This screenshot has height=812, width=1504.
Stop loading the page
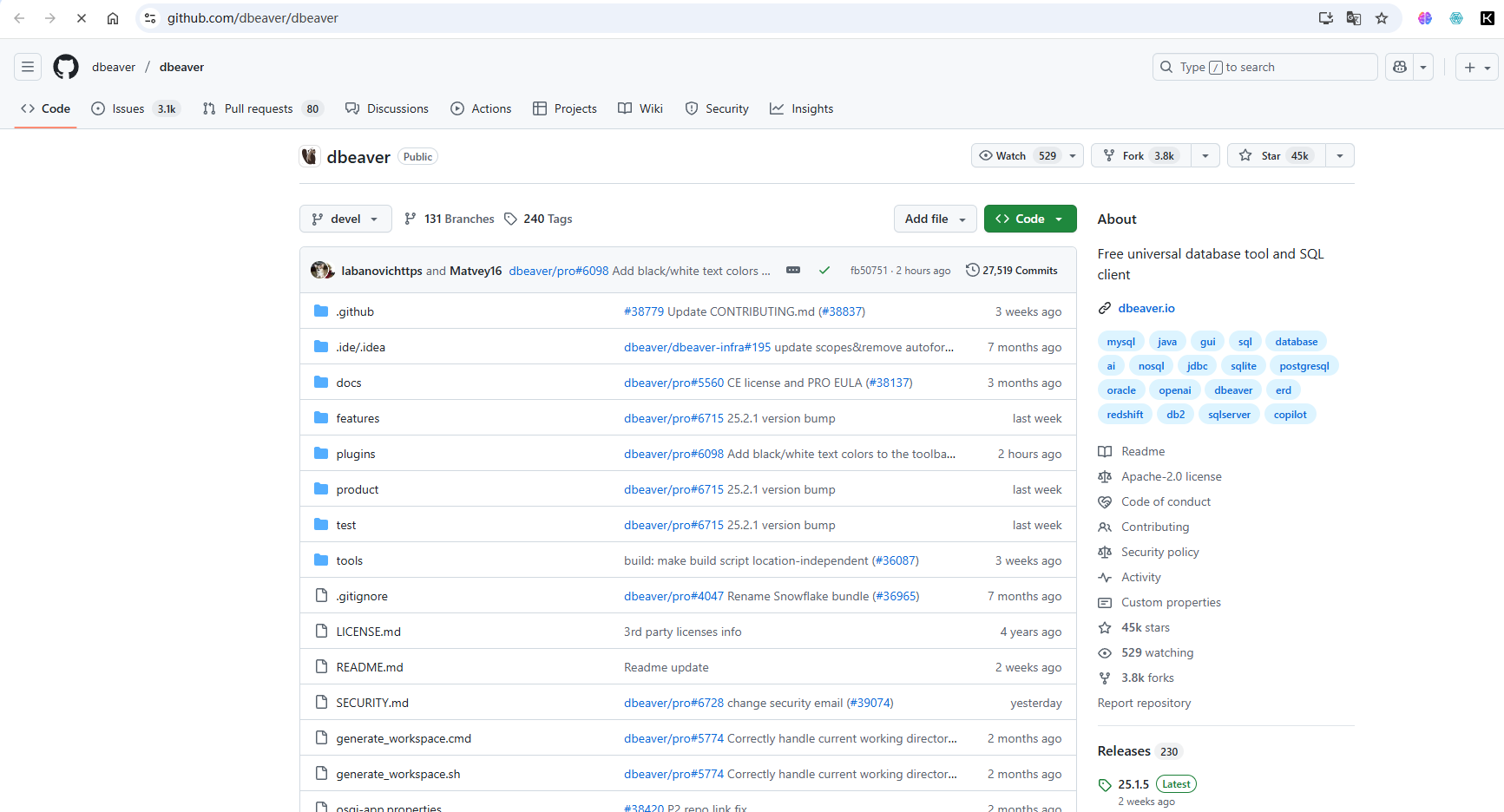tap(82, 18)
